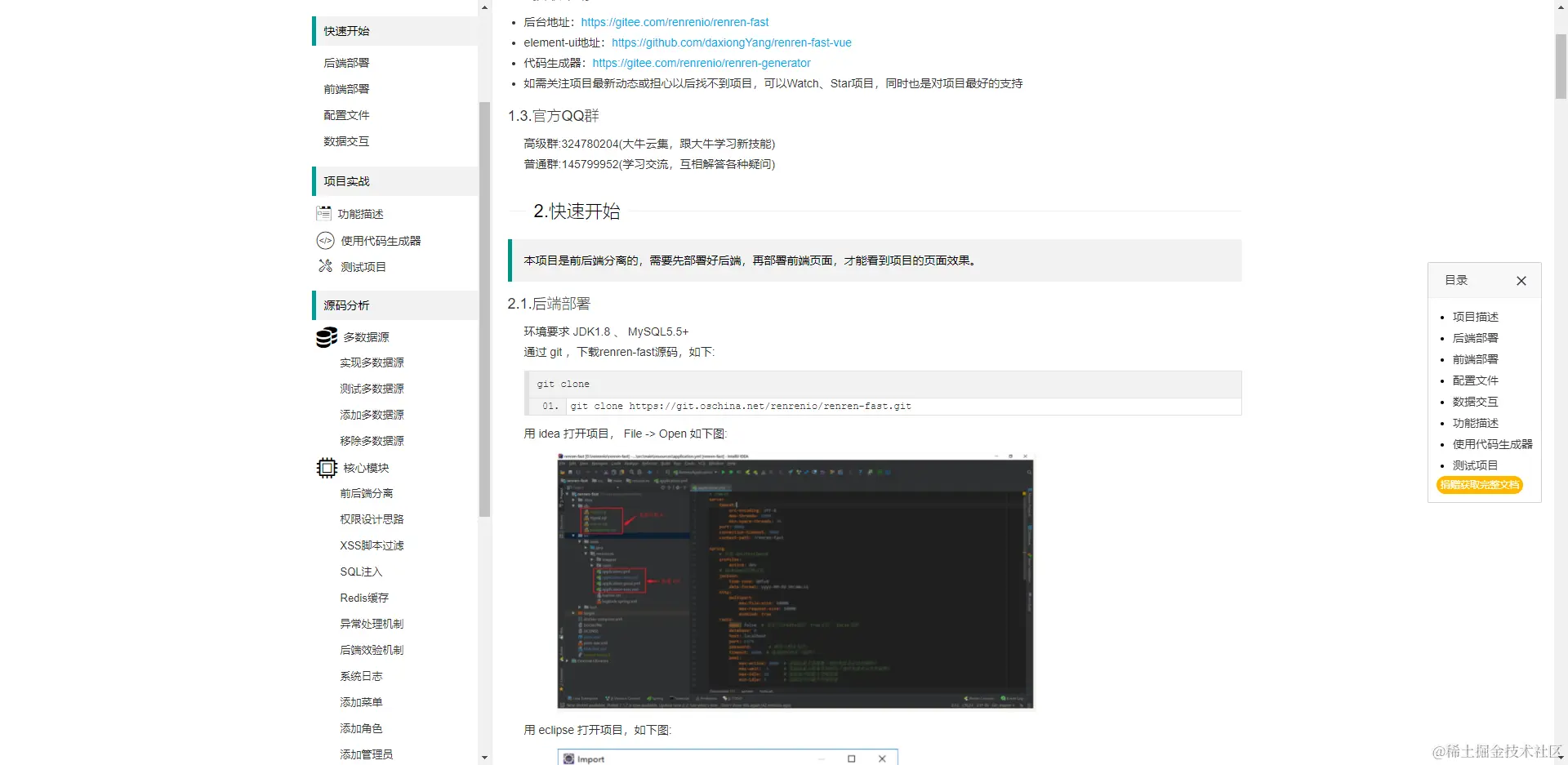1568x765 pixels.
Task: Open the 源码分析 sidebar section
Action: tap(395, 305)
